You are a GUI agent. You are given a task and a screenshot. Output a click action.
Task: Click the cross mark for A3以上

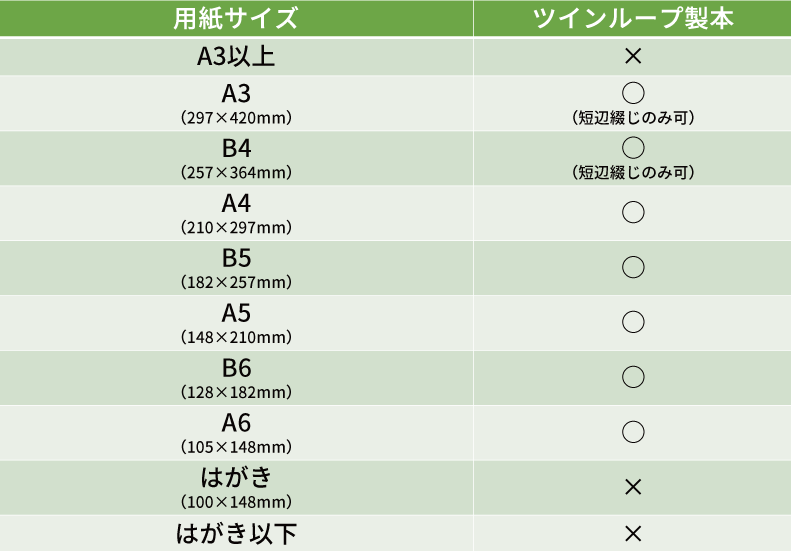(x=632, y=57)
